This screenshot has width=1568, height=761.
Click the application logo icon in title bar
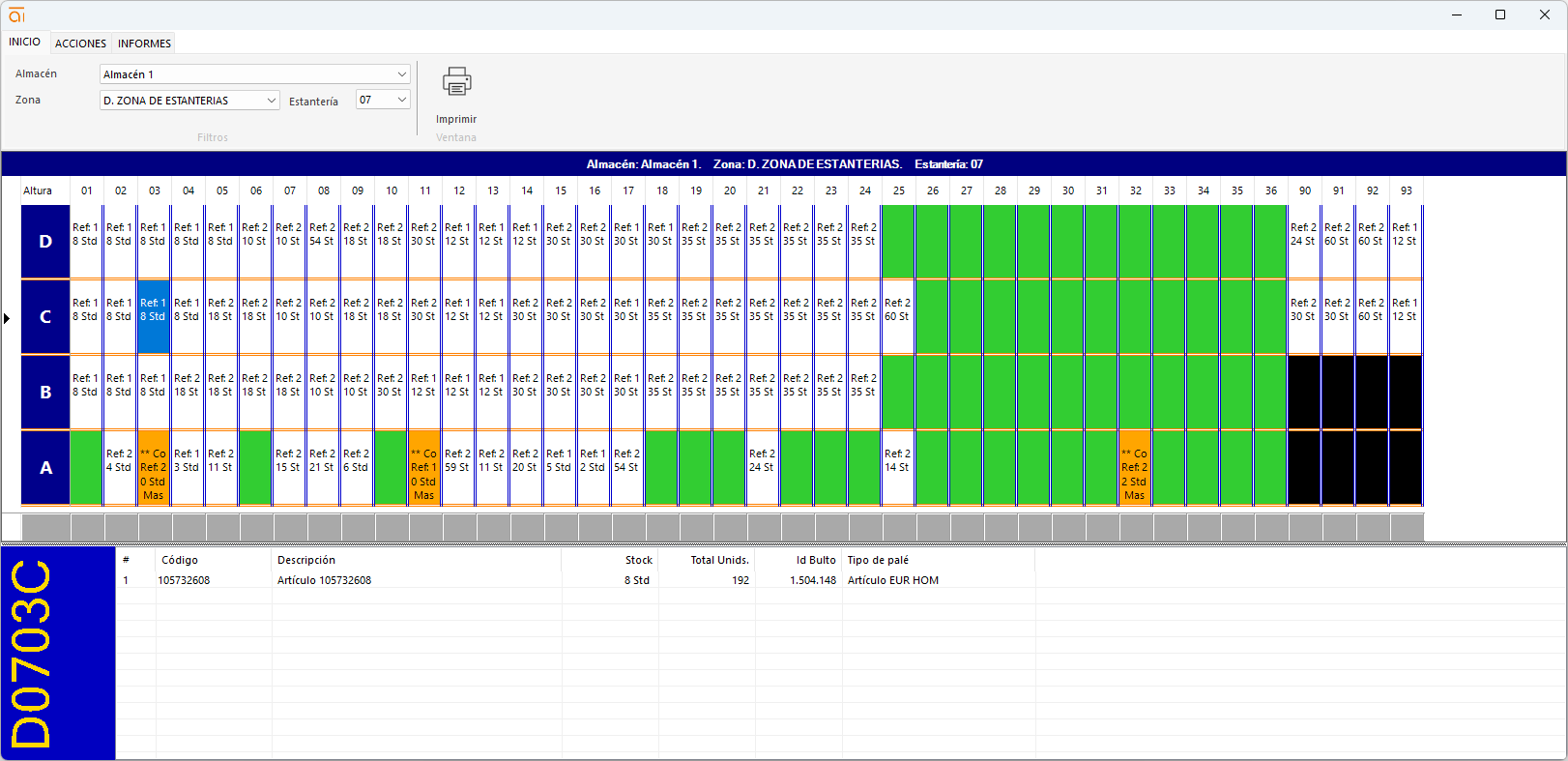point(16,15)
